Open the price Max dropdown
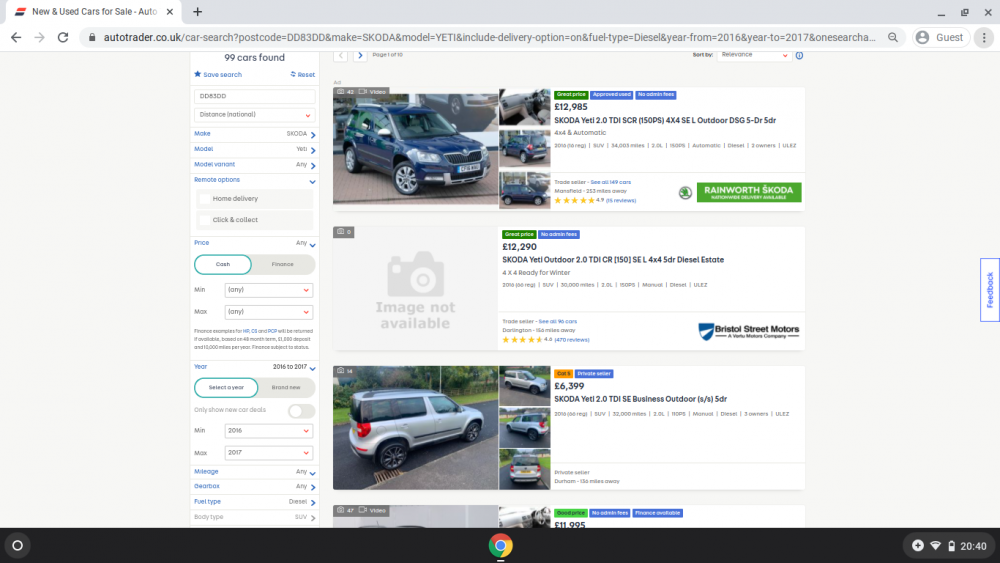The height and width of the screenshot is (563, 1000). click(268, 312)
